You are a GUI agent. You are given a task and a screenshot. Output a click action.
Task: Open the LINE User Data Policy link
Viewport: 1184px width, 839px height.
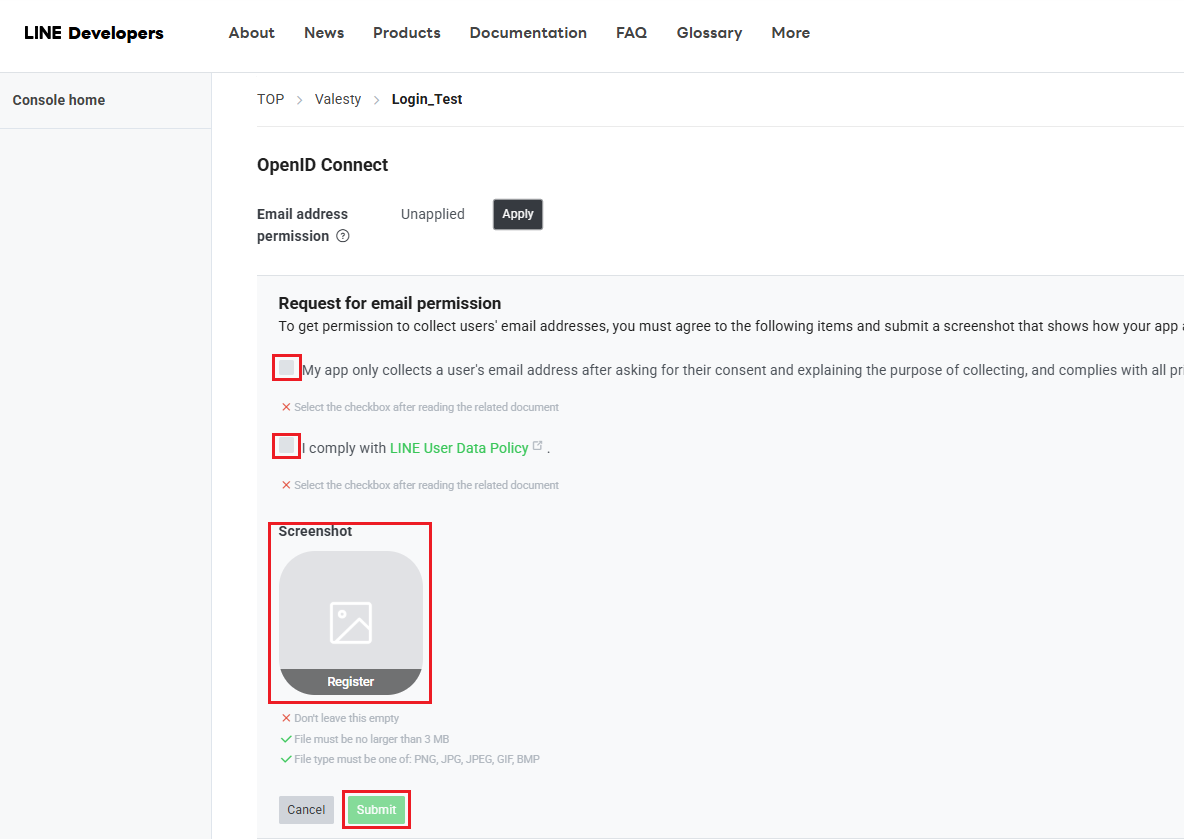tap(458, 448)
